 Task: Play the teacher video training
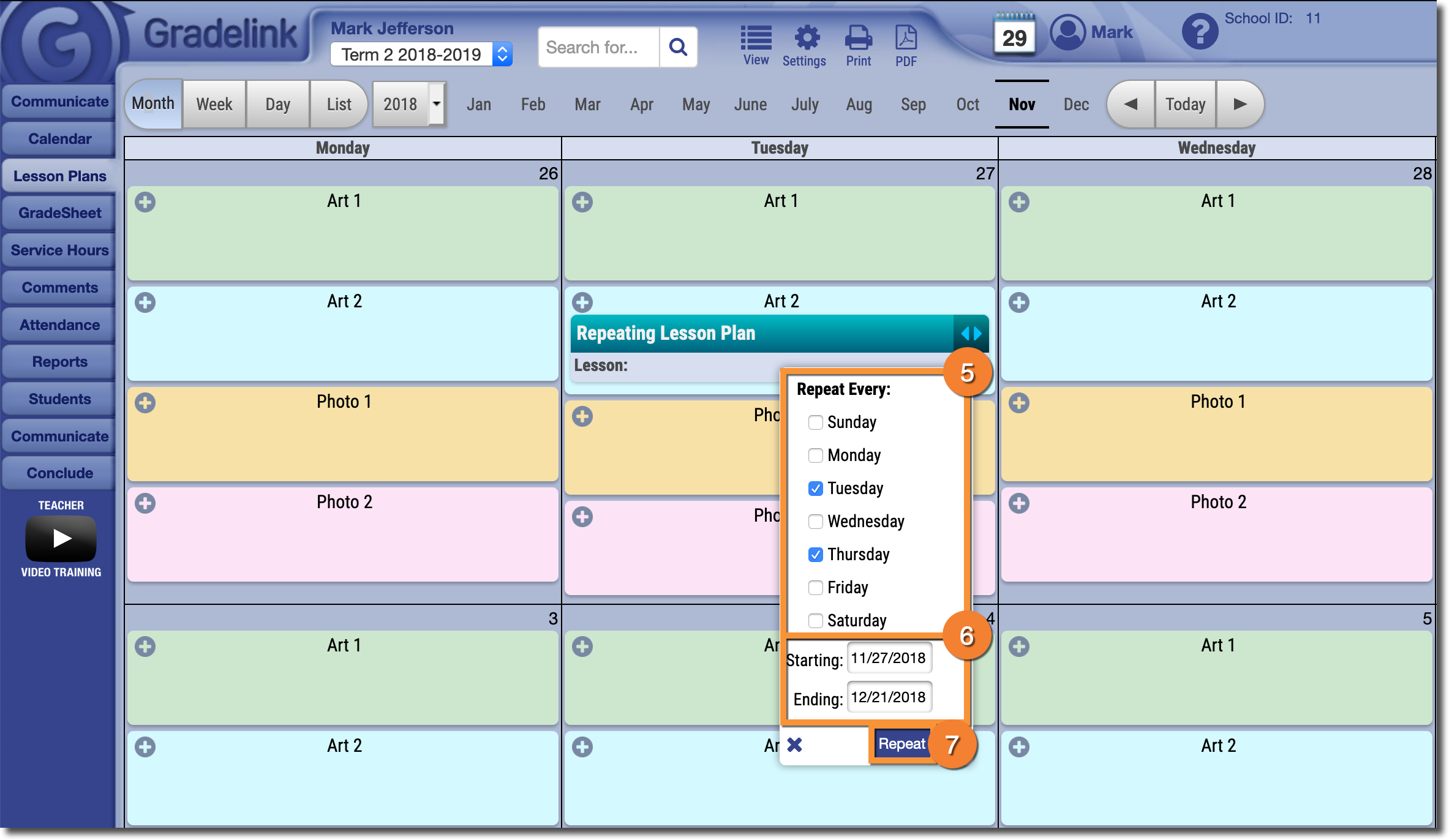coord(61,539)
